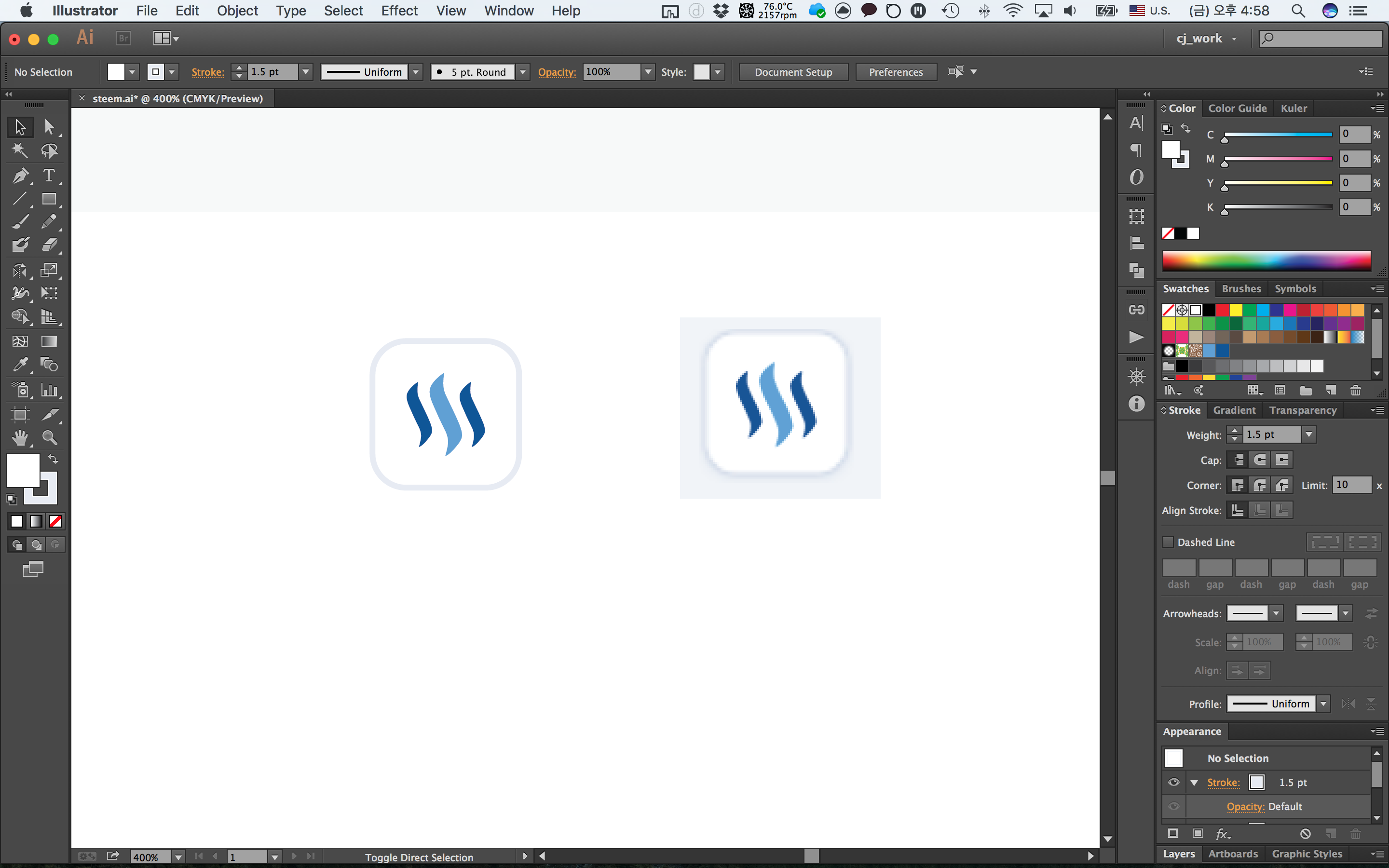Switch to Transparency tab
Screen dimensions: 1389x868
1303,410
